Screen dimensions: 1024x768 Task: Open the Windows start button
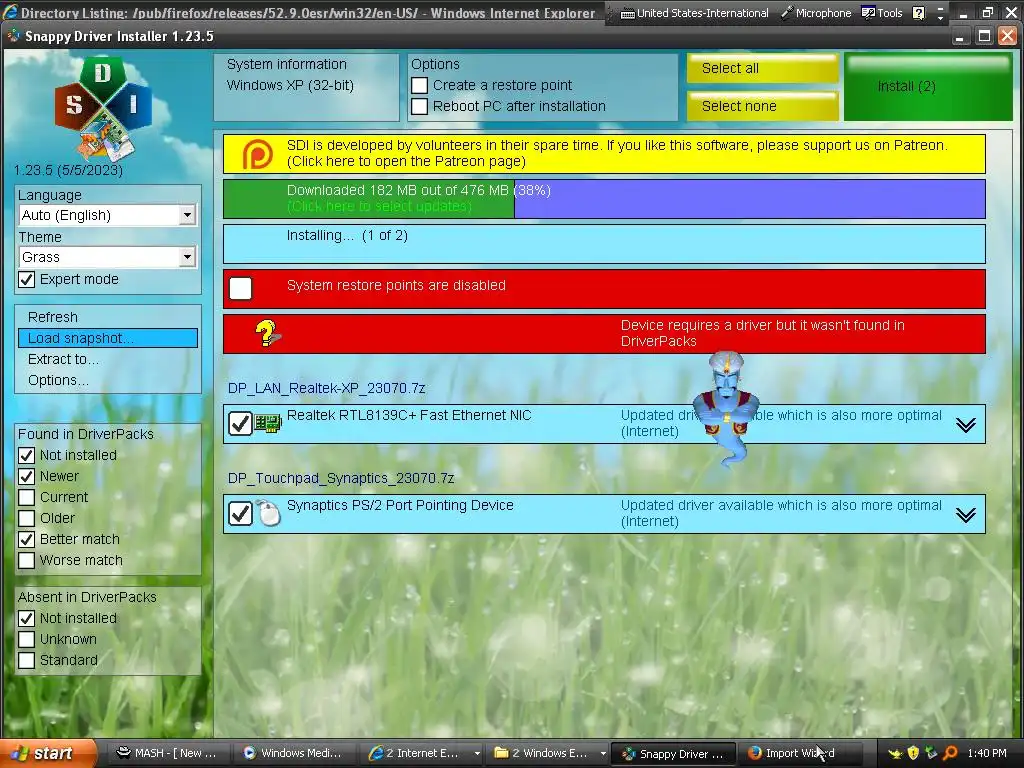pos(46,753)
